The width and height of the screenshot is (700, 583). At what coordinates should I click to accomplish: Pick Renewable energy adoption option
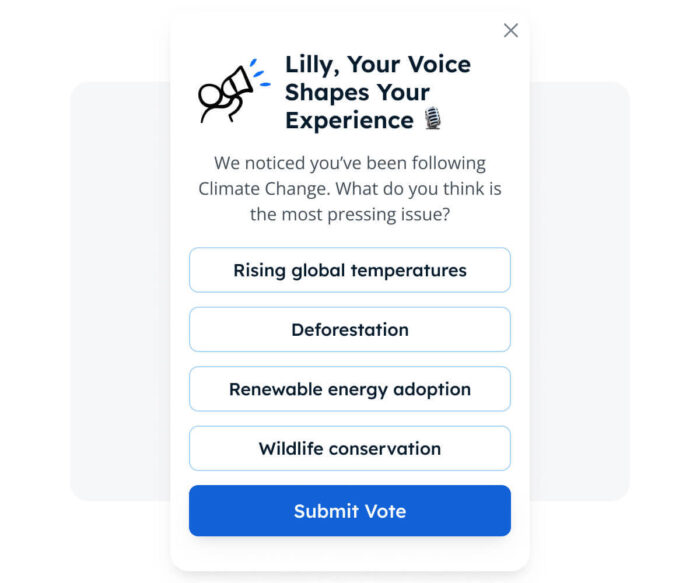click(x=350, y=389)
